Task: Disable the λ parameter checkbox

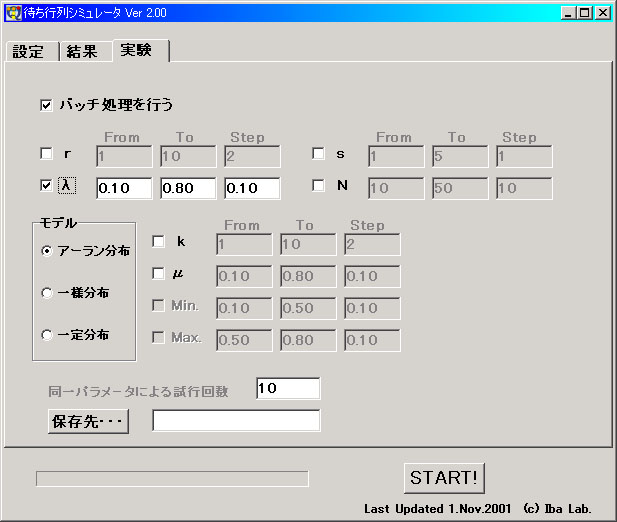Action: click(x=46, y=185)
